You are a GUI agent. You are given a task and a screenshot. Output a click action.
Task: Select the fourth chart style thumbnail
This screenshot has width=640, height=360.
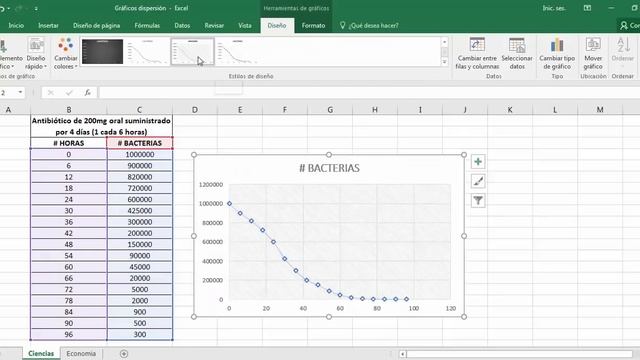pyautogui.click(x=237, y=51)
